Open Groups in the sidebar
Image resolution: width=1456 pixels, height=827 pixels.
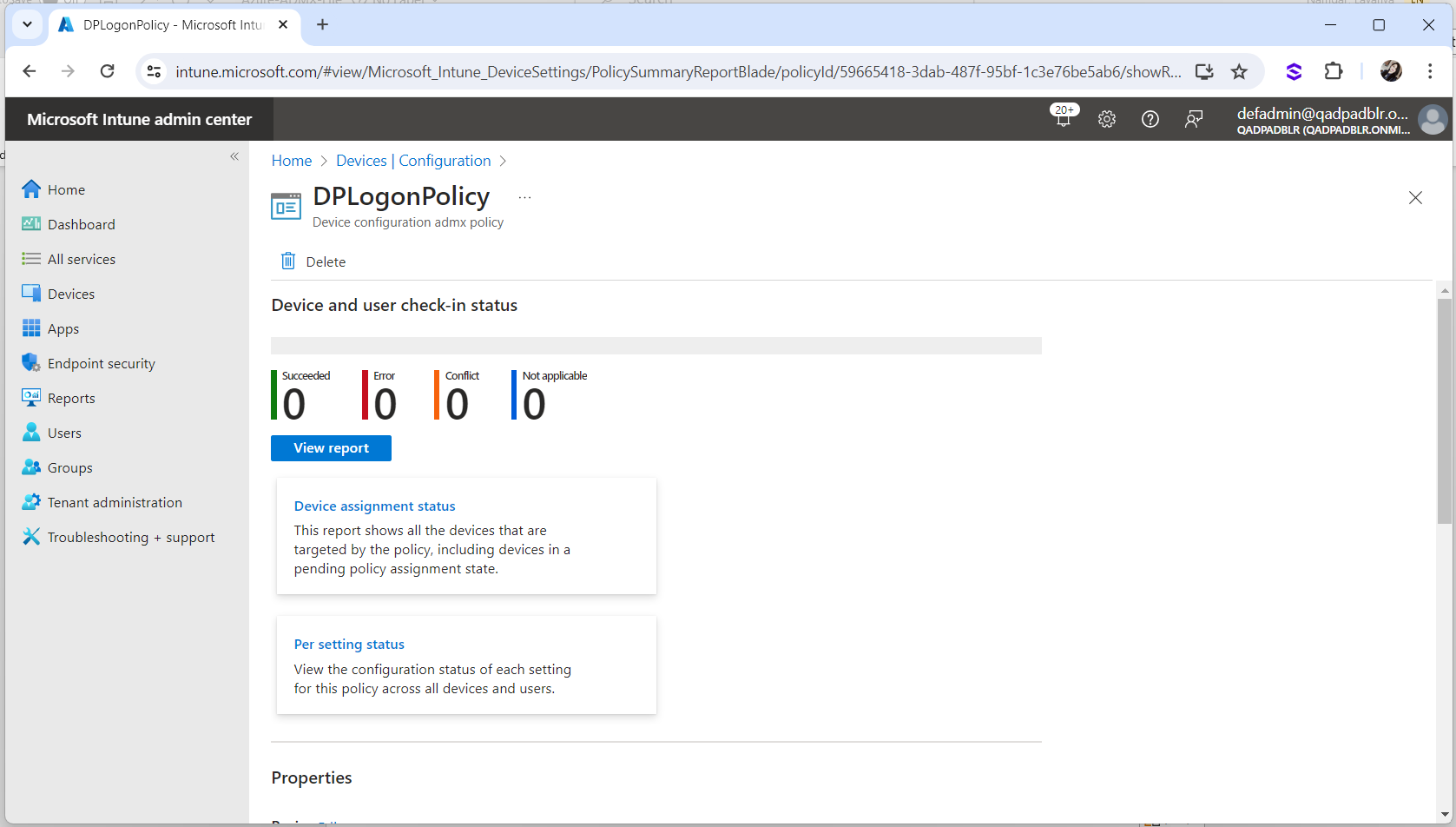pyautogui.click(x=56, y=467)
